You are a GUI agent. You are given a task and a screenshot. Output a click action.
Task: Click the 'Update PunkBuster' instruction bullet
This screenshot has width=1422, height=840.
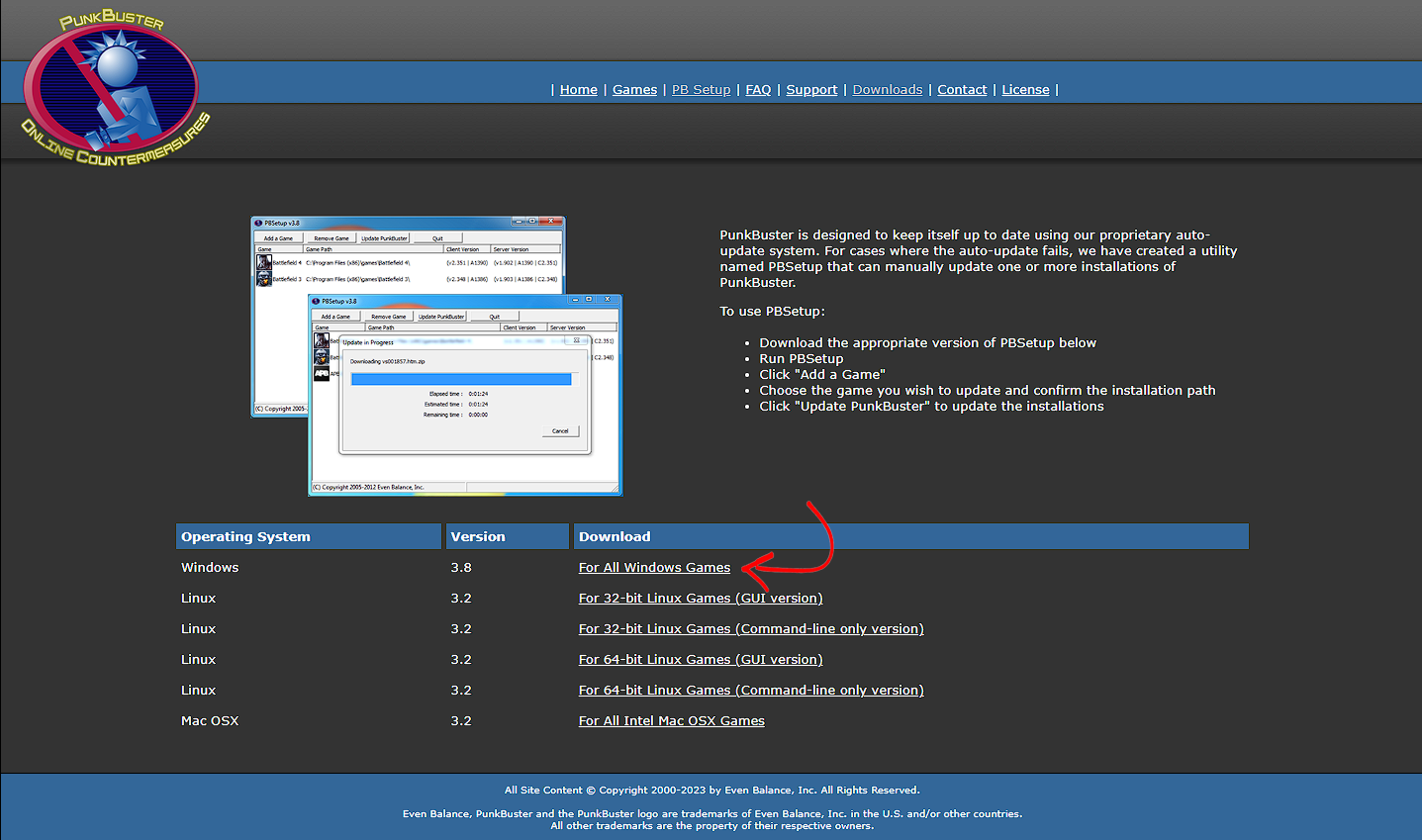pos(931,407)
